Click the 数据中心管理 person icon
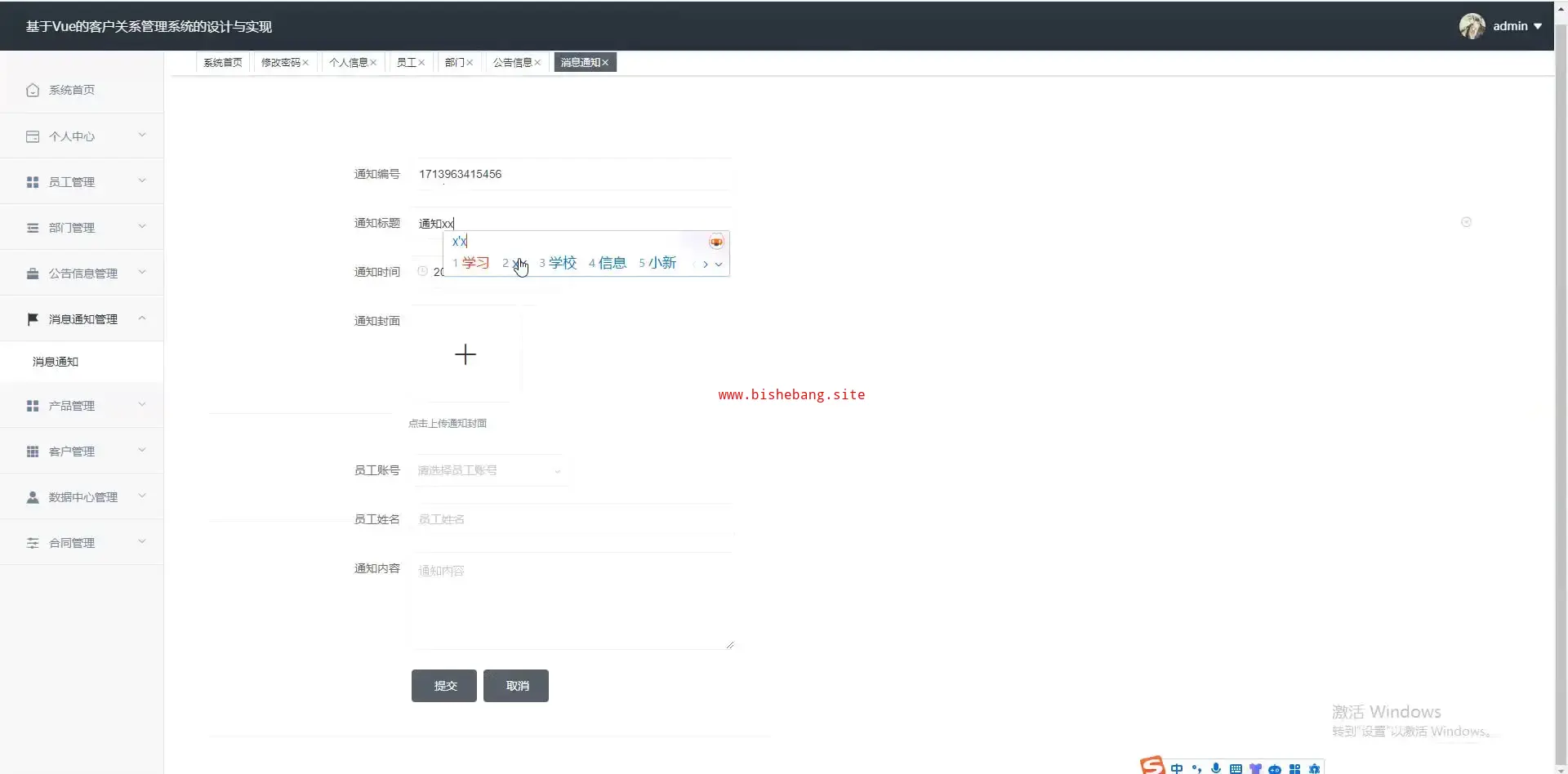This screenshot has height=774, width=1568. (x=33, y=497)
